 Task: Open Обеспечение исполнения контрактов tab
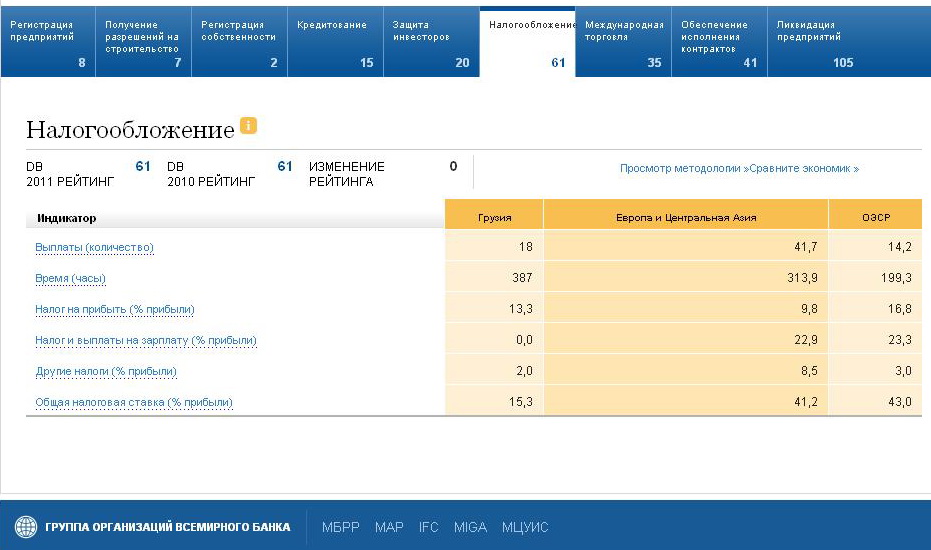pyautogui.click(x=718, y=42)
